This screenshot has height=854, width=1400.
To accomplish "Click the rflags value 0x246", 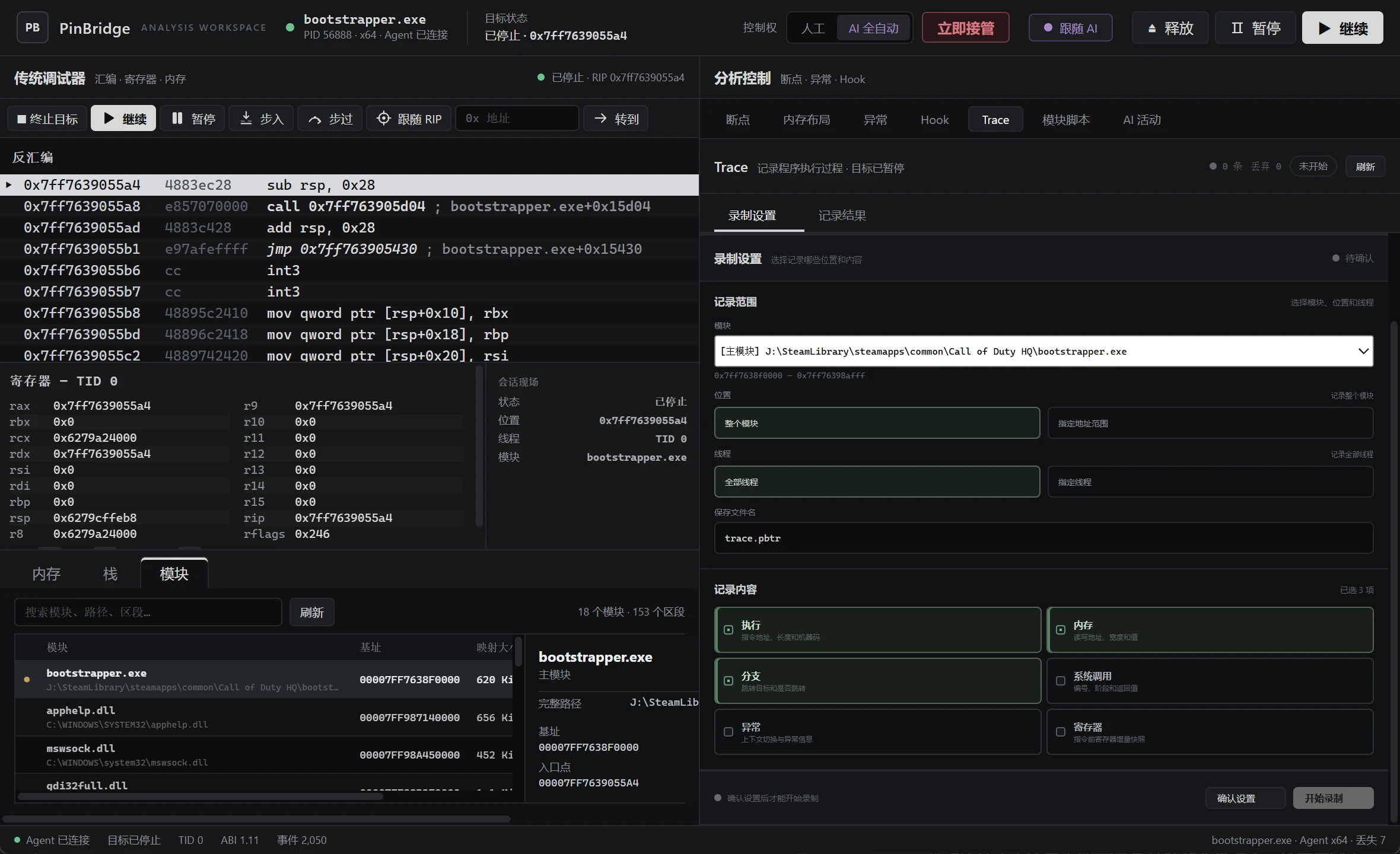I will coord(312,534).
